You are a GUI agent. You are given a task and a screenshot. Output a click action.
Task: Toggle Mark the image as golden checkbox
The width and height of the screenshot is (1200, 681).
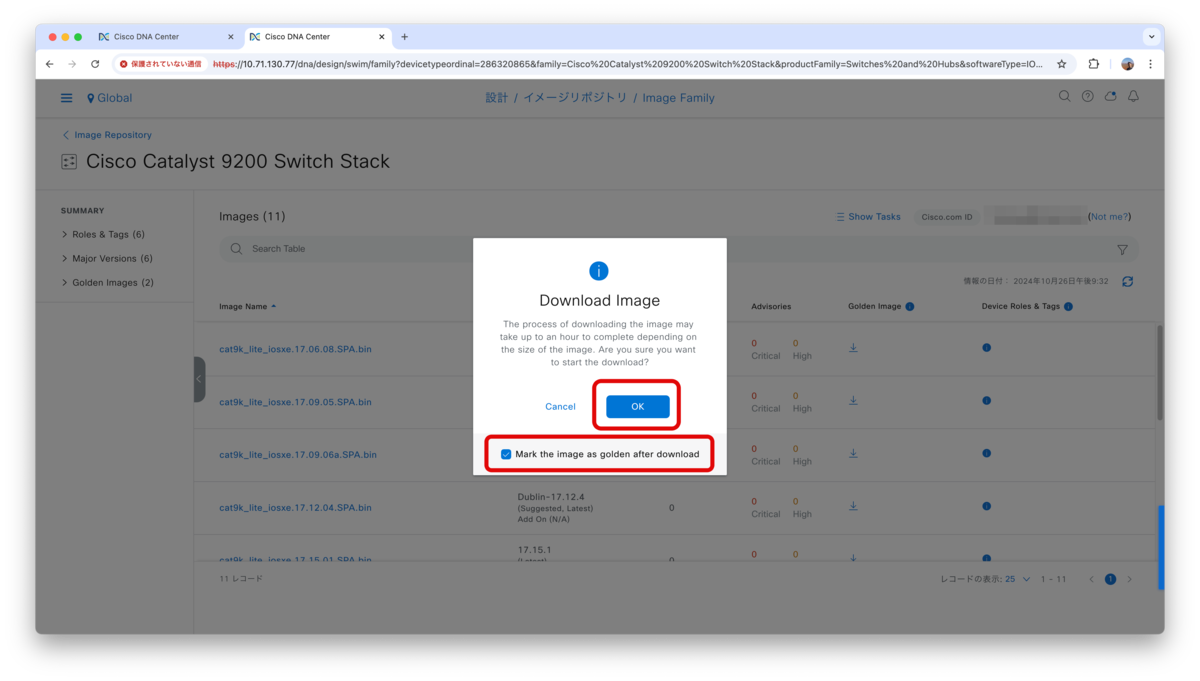pos(506,454)
